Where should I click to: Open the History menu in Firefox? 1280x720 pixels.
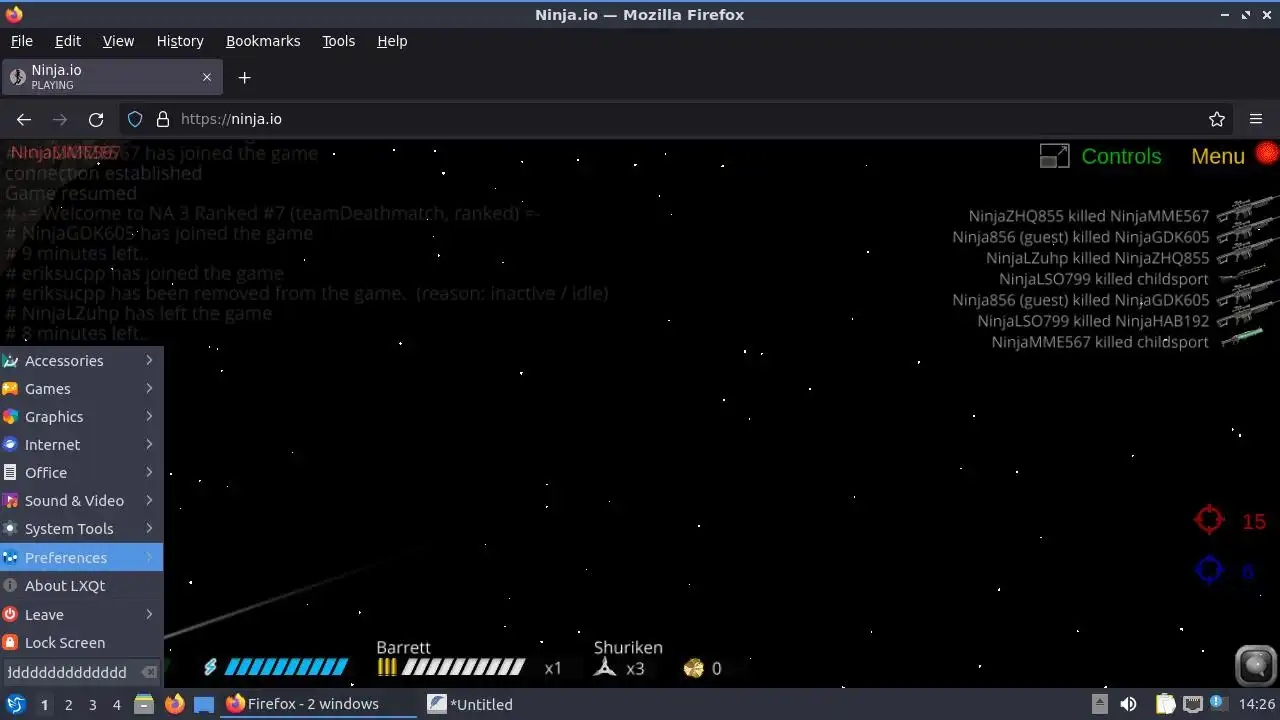180,41
